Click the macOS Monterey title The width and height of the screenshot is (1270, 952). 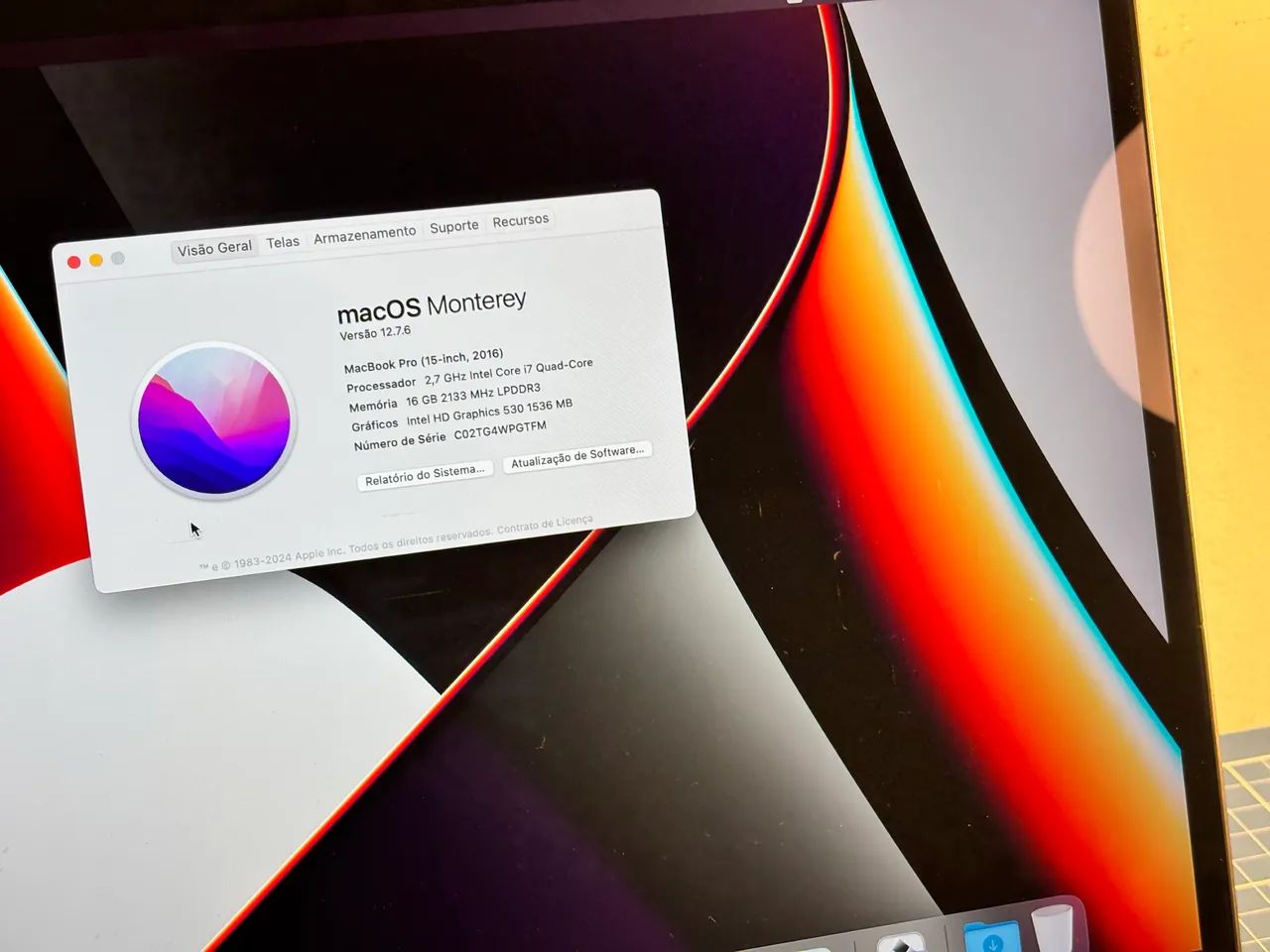(x=432, y=306)
